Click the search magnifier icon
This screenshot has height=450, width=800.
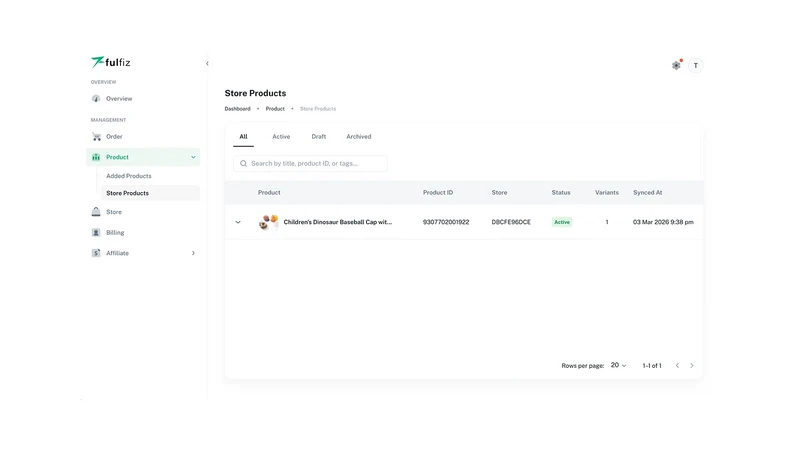click(x=243, y=164)
